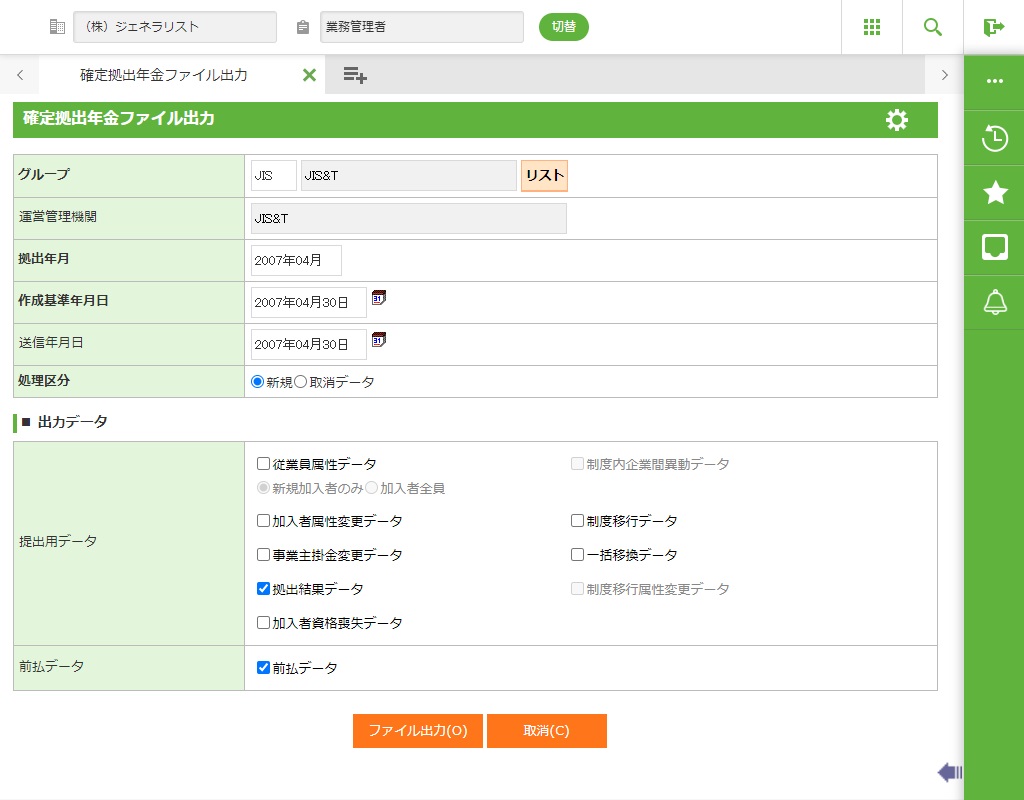Open favorites star icon in sidebar
The image size is (1024, 800).
995,193
